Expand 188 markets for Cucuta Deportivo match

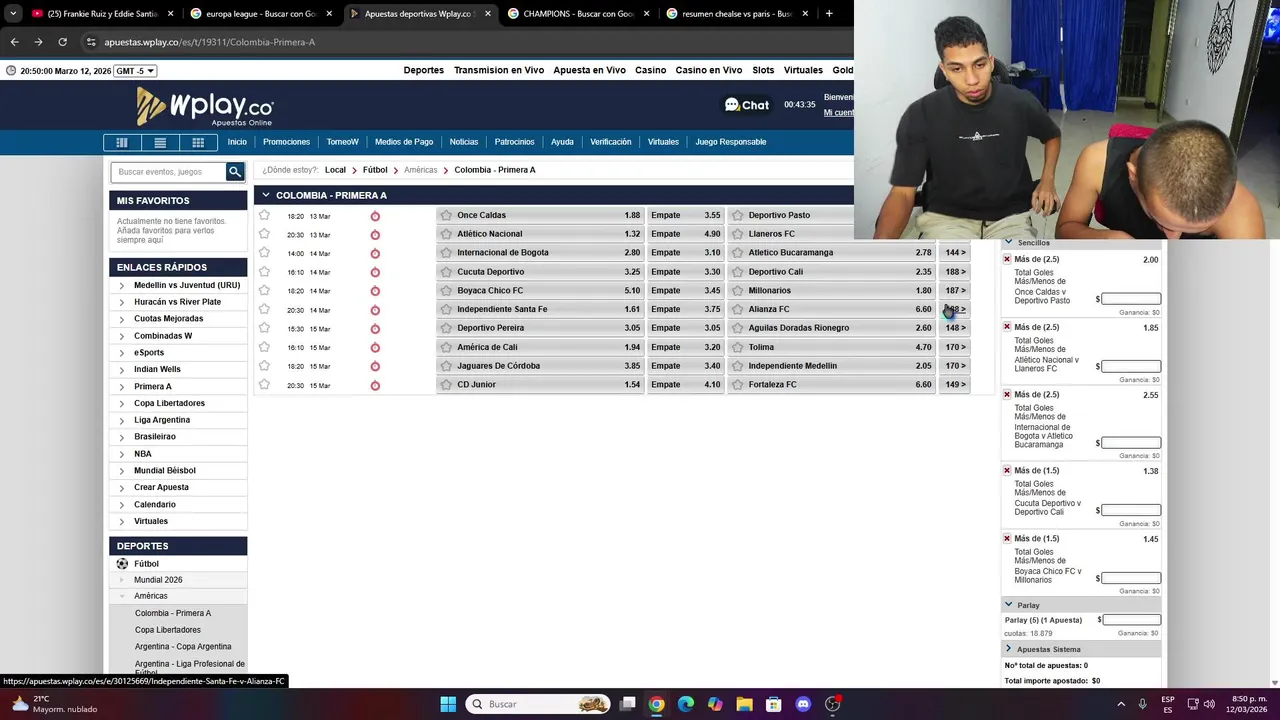tap(955, 272)
